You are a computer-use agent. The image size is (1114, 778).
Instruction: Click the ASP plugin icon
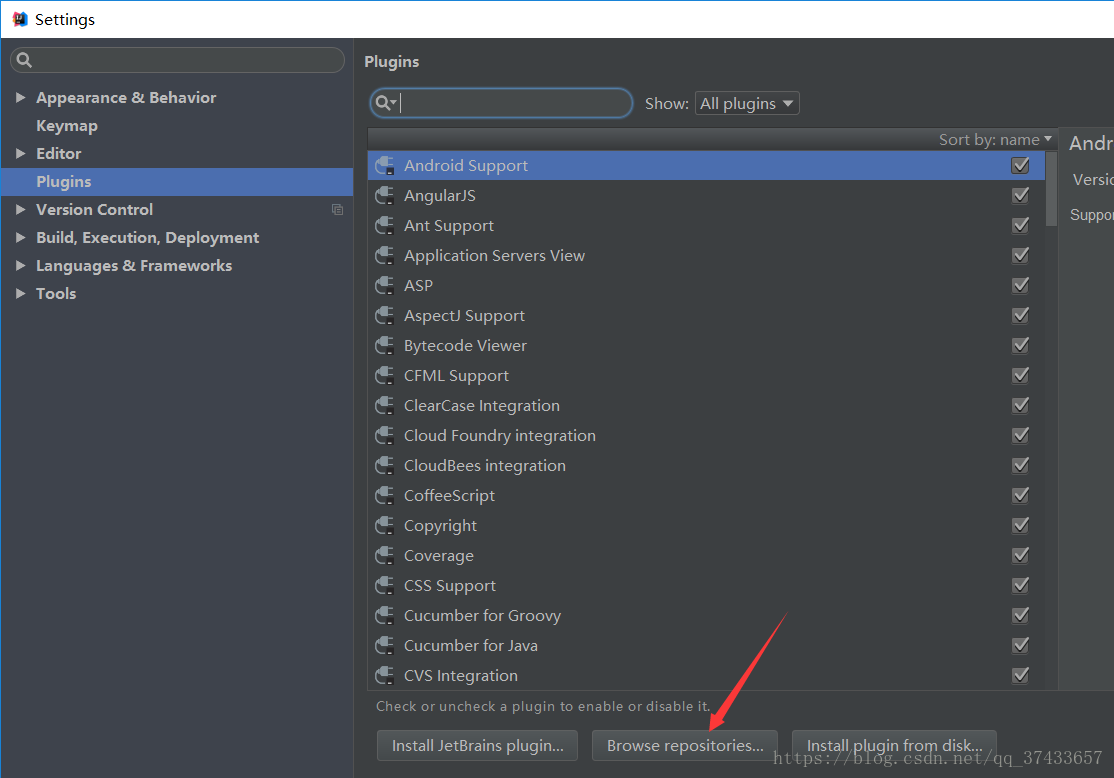384,286
